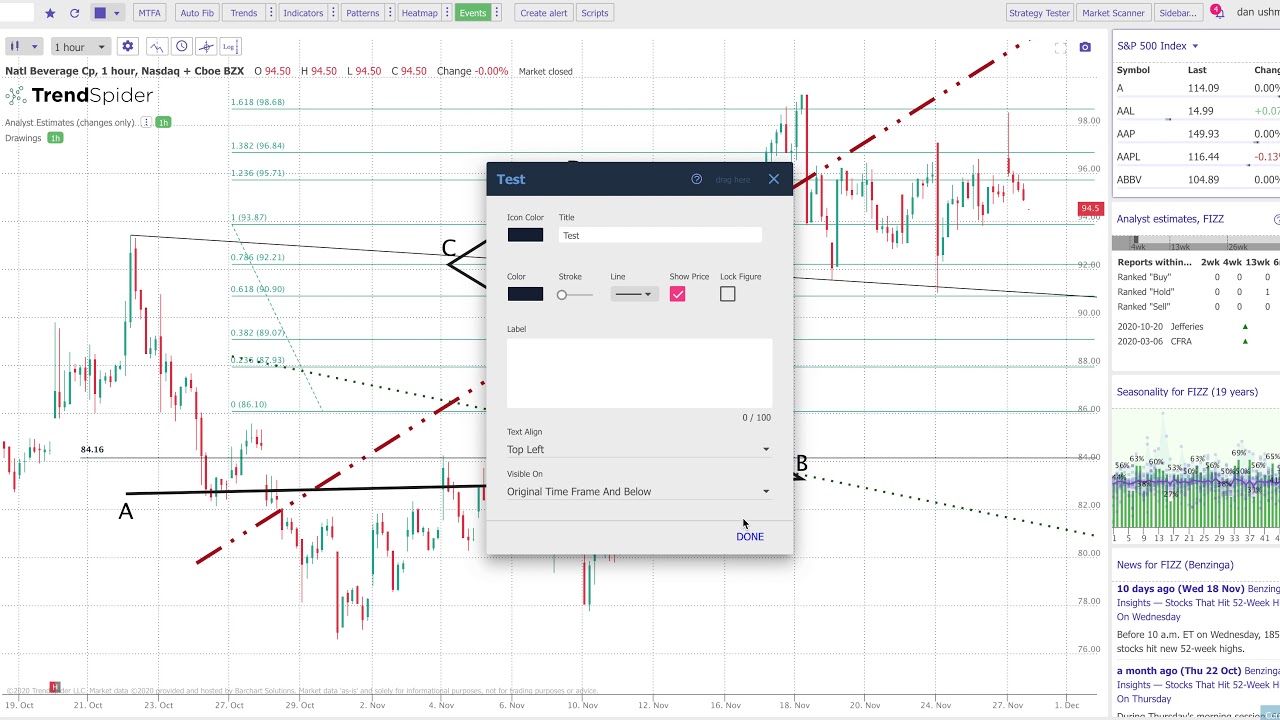Screen dimensions: 1280x720
Task: Take chart snapshot with camera icon
Action: (x=1085, y=47)
